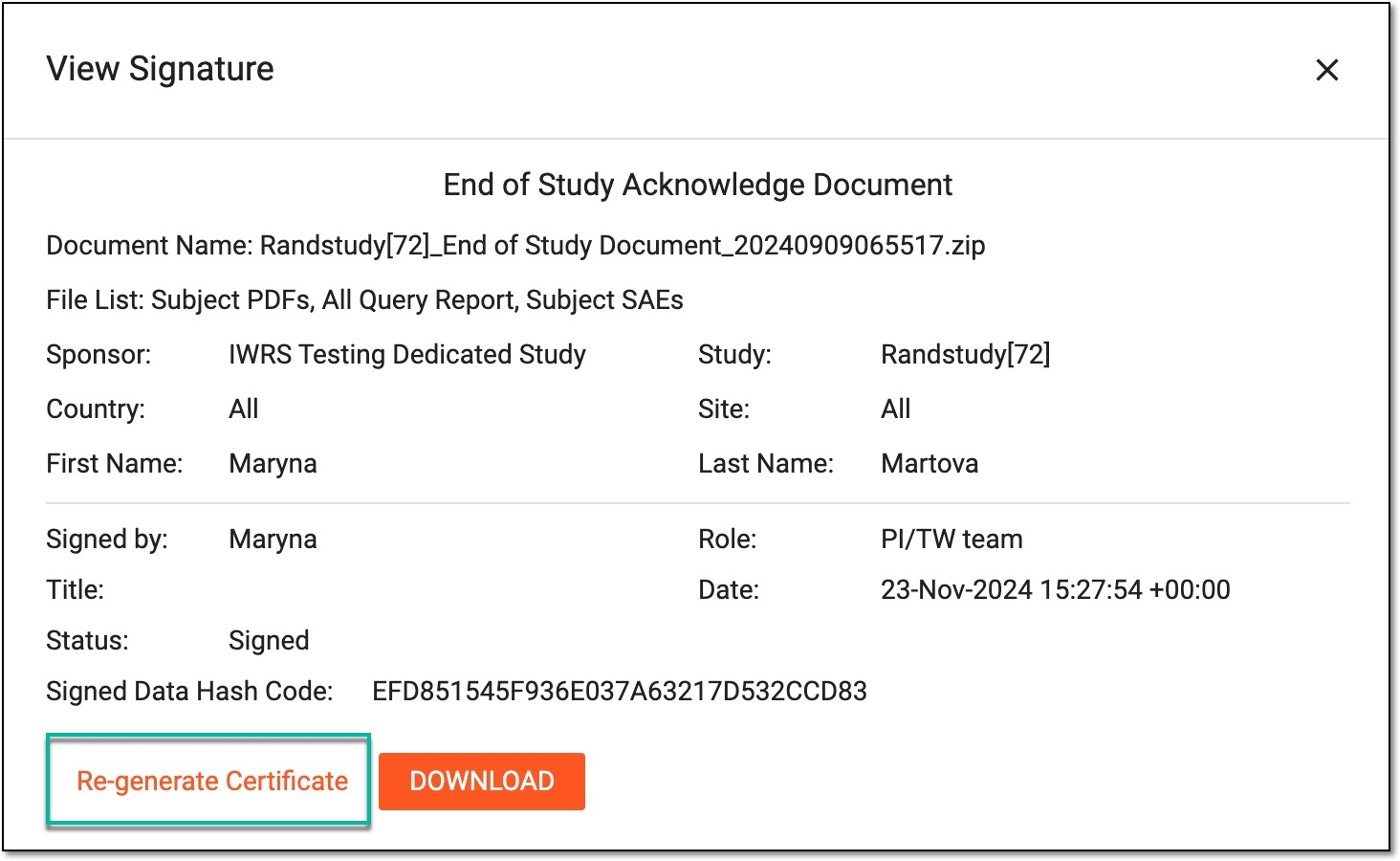Screen dimensions: 1400x861
Task: Click the Site: label
Action: (724, 408)
